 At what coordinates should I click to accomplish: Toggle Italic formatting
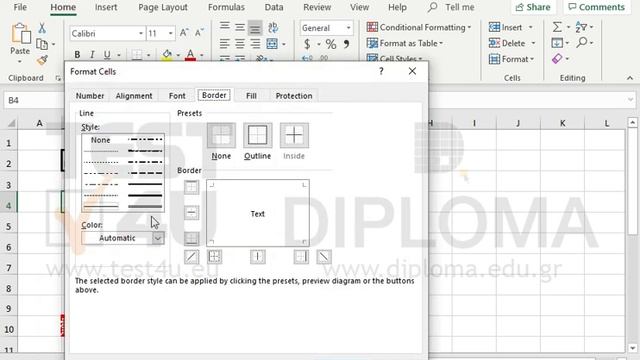coord(92,55)
